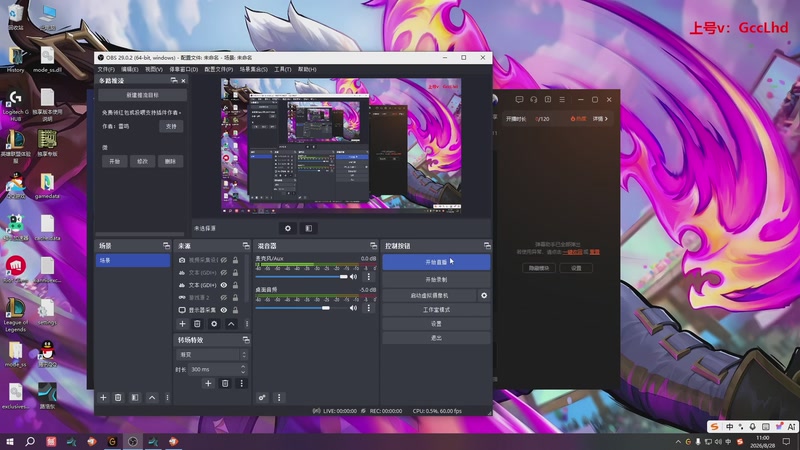Remove selected source using the Sources trash icon
The image size is (800, 450).
(x=197, y=323)
